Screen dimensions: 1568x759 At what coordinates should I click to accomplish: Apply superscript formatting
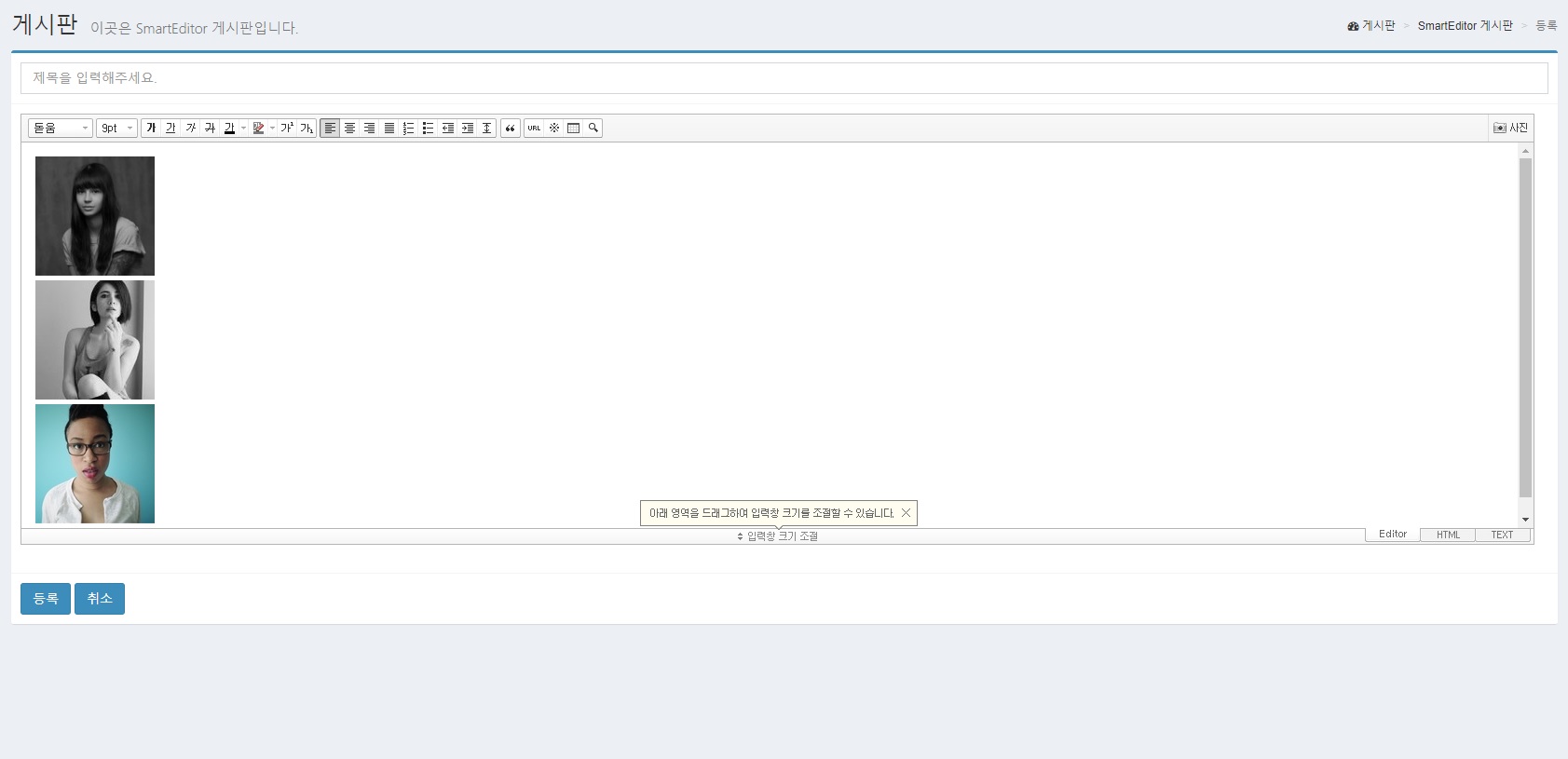287,128
